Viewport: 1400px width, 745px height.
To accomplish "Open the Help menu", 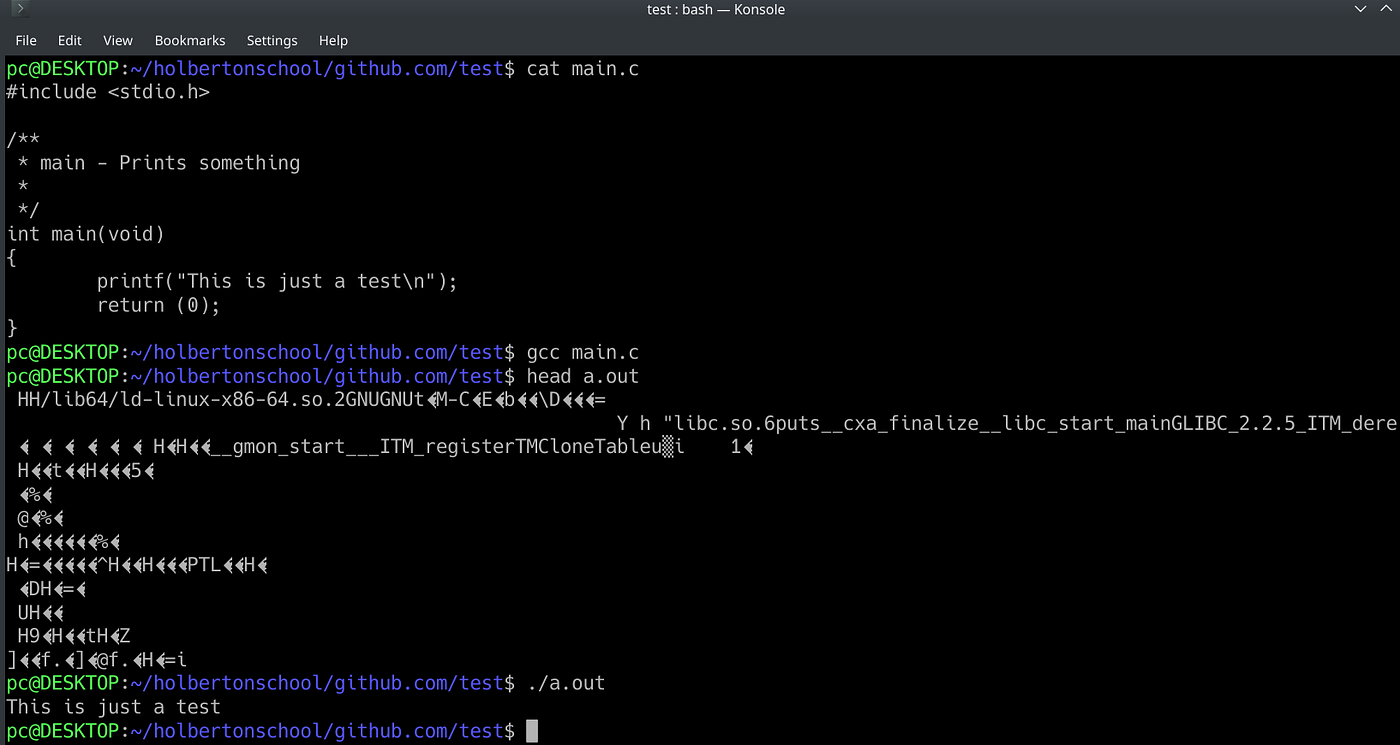I will point(333,40).
